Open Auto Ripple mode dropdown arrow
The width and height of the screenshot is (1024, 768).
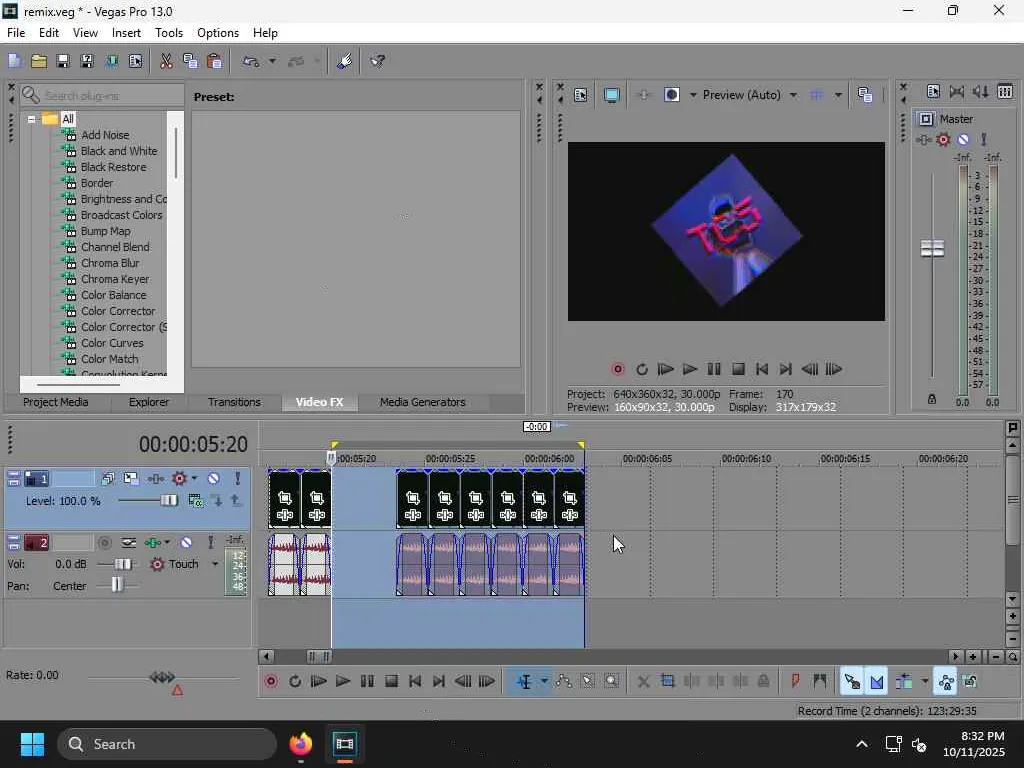click(925, 681)
